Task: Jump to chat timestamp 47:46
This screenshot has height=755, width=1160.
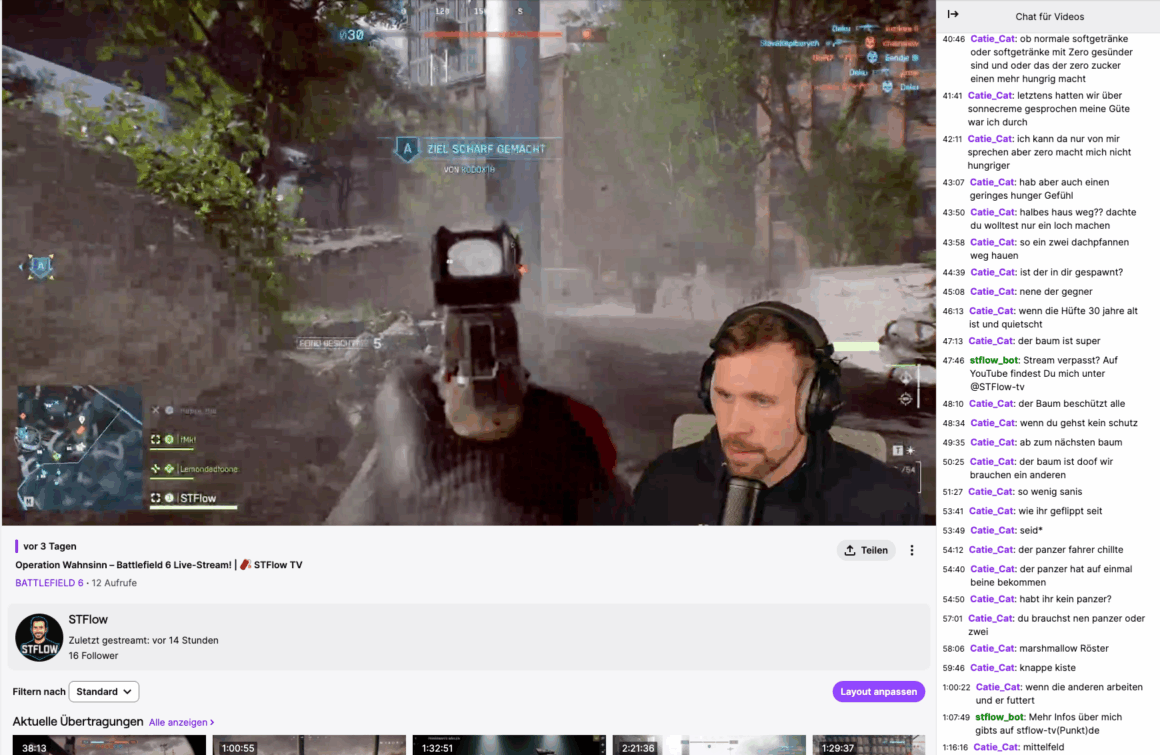Action: (x=954, y=361)
